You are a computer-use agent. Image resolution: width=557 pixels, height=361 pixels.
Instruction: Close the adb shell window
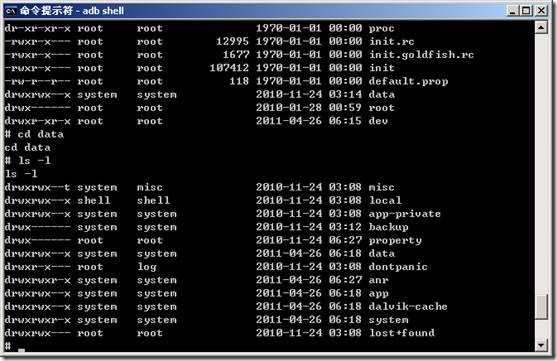541,11
